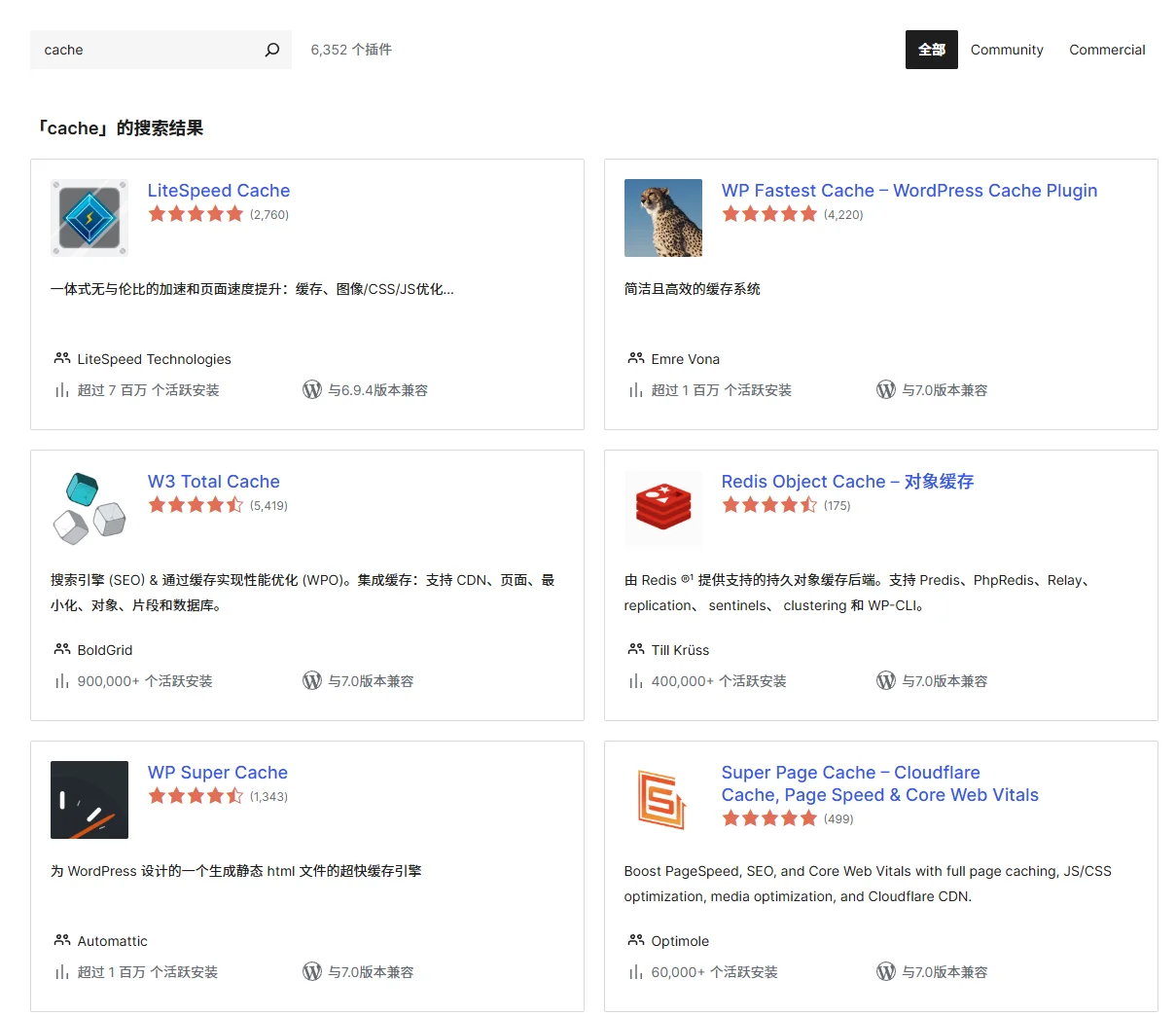Open the WP Super Cache speedometer icon
This screenshot has width=1176, height=1016.
(89, 800)
